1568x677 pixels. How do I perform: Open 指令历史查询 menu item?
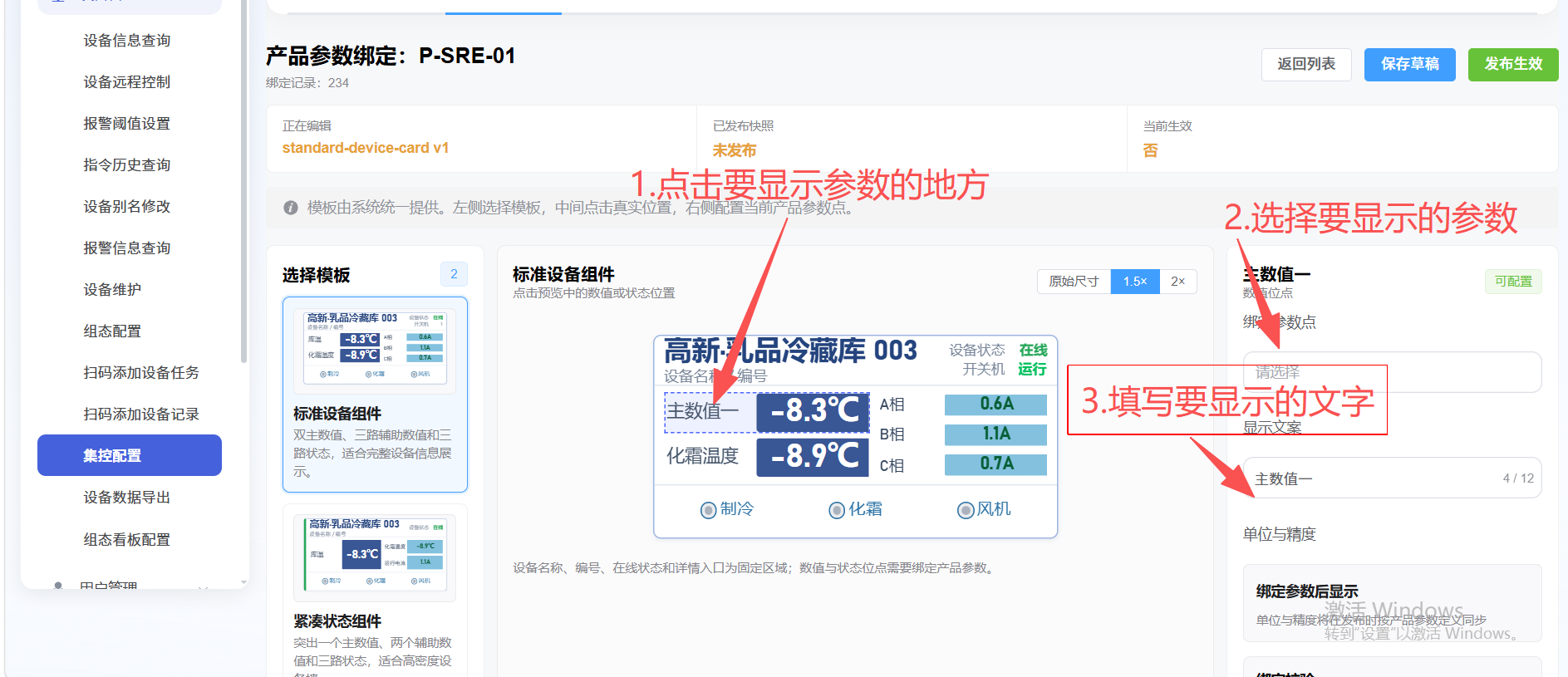click(127, 165)
